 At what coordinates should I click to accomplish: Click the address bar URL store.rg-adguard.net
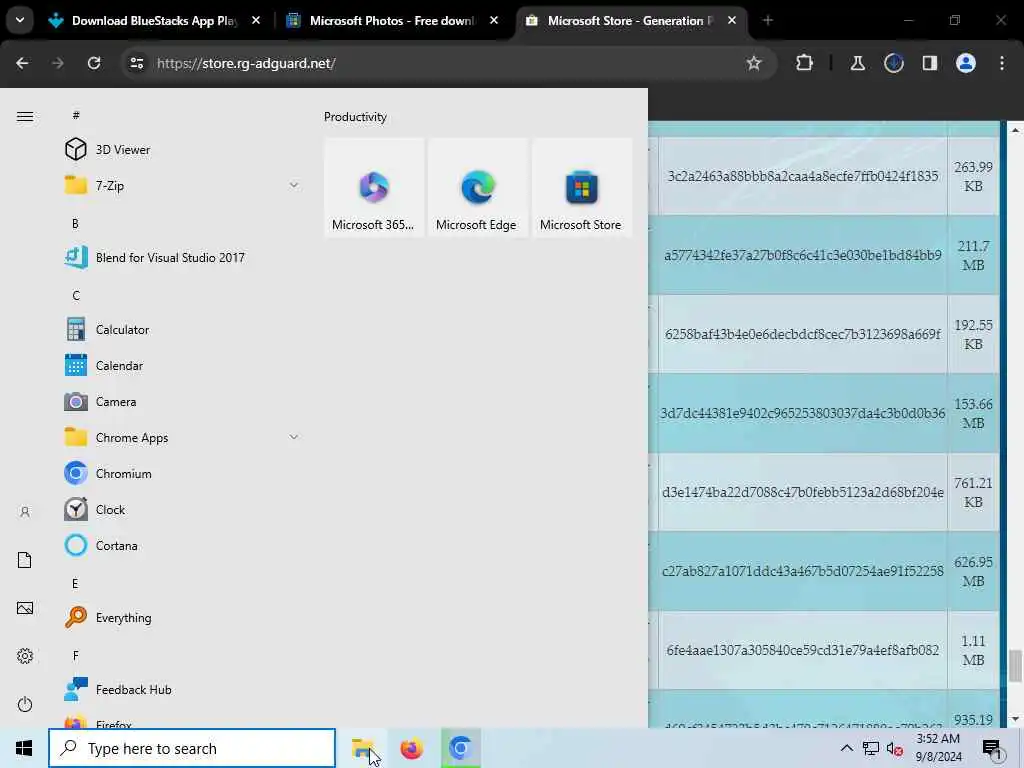(x=247, y=63)
